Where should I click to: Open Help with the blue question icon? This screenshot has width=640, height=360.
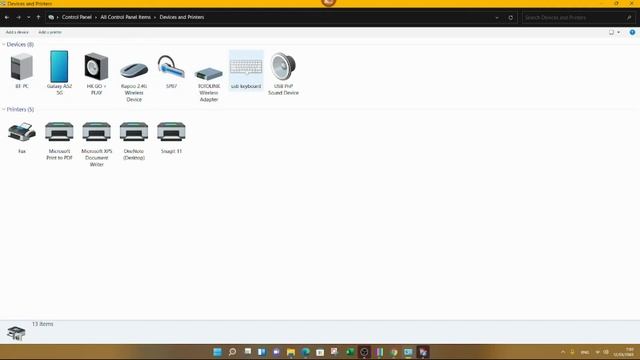632,32
